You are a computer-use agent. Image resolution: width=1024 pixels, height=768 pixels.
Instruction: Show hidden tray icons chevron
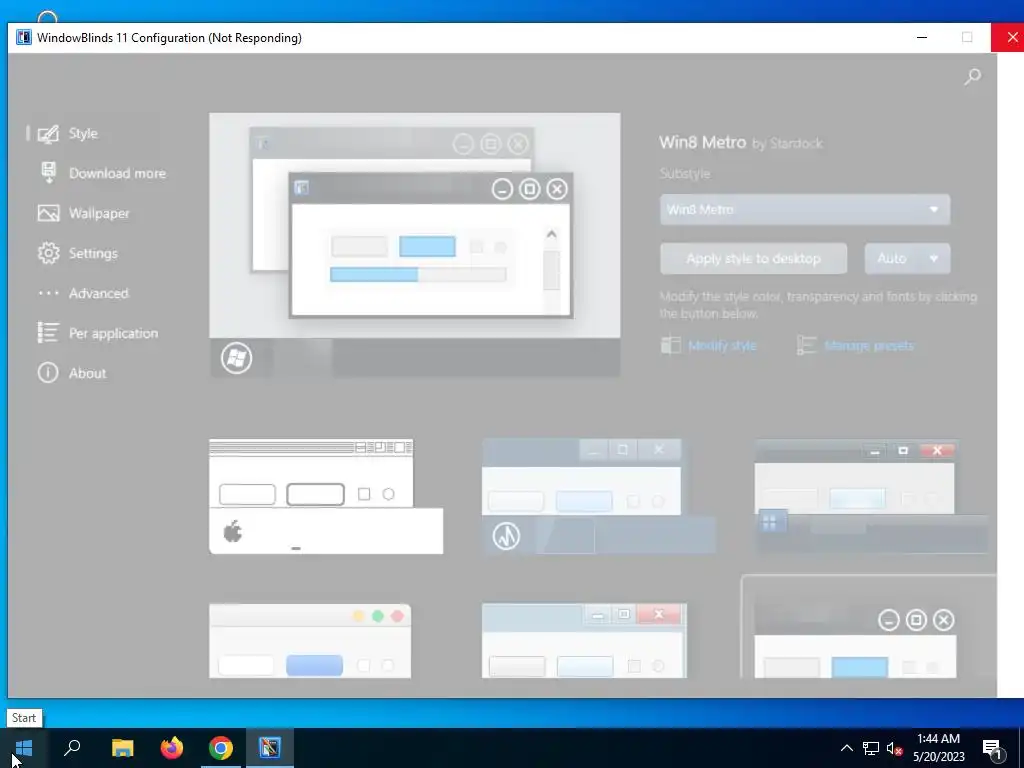point(846,748)
